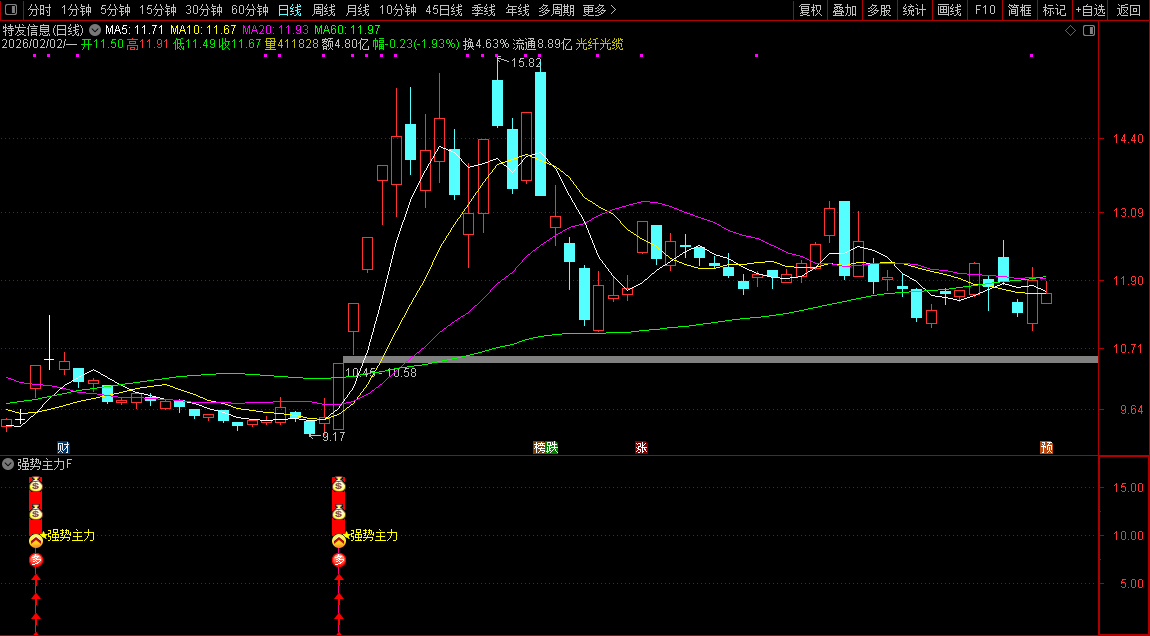
Task: Toggle 复权 price adjustment
Action: click(x=809, y=10)
